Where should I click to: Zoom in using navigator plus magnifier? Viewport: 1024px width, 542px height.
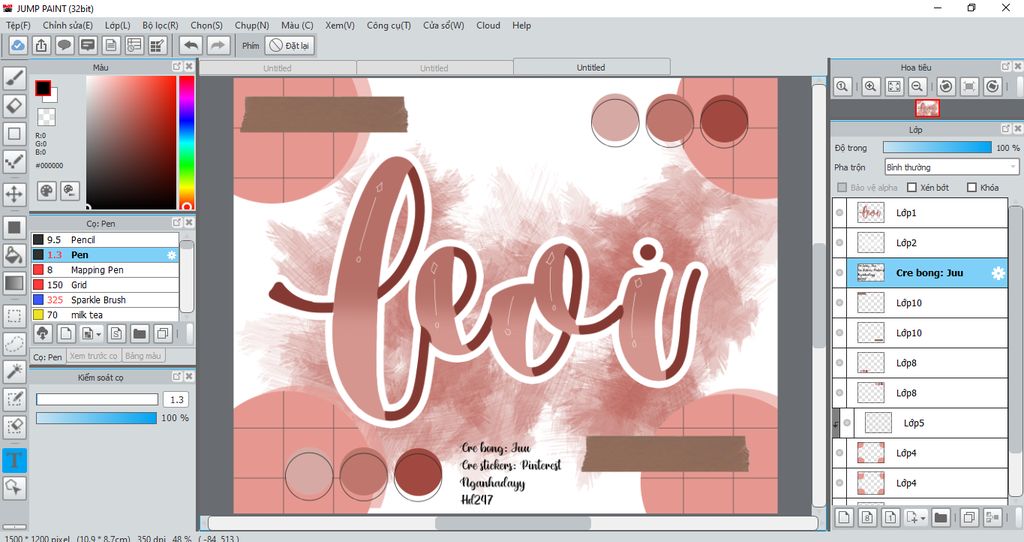(x=871, y=86)
